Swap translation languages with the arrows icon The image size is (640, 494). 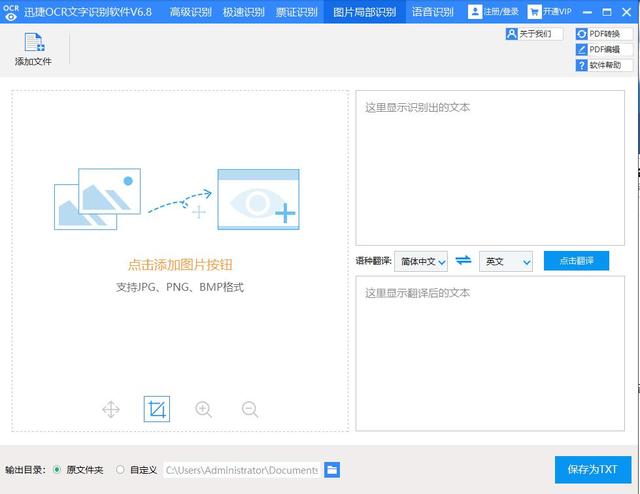(x=463, y=260)
